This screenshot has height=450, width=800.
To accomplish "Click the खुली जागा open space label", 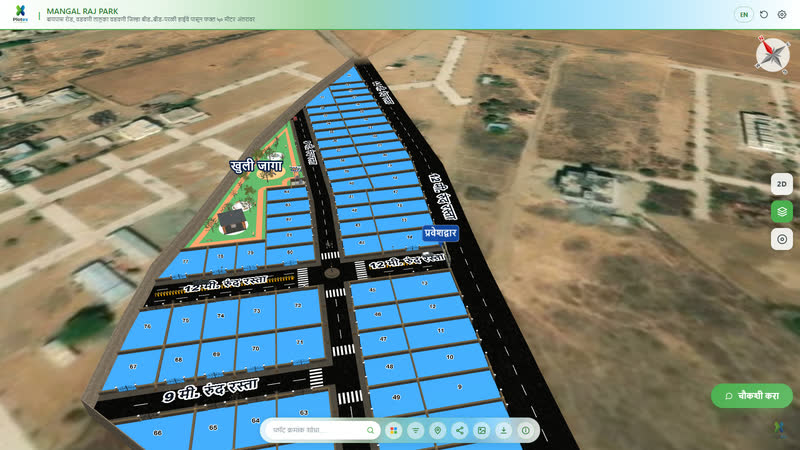I will tap(256, 166).
